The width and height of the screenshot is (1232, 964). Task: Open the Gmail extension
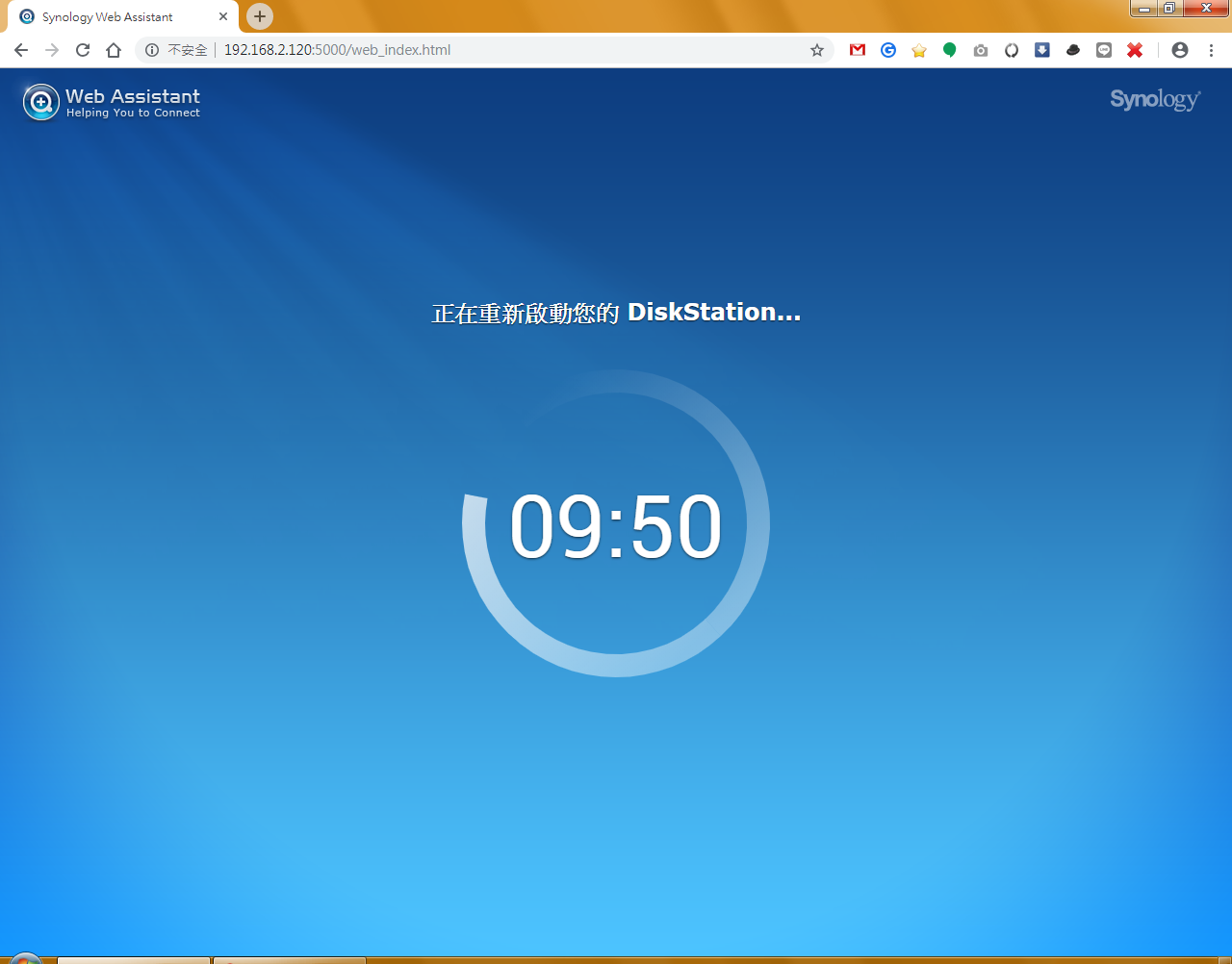[858, 50]
